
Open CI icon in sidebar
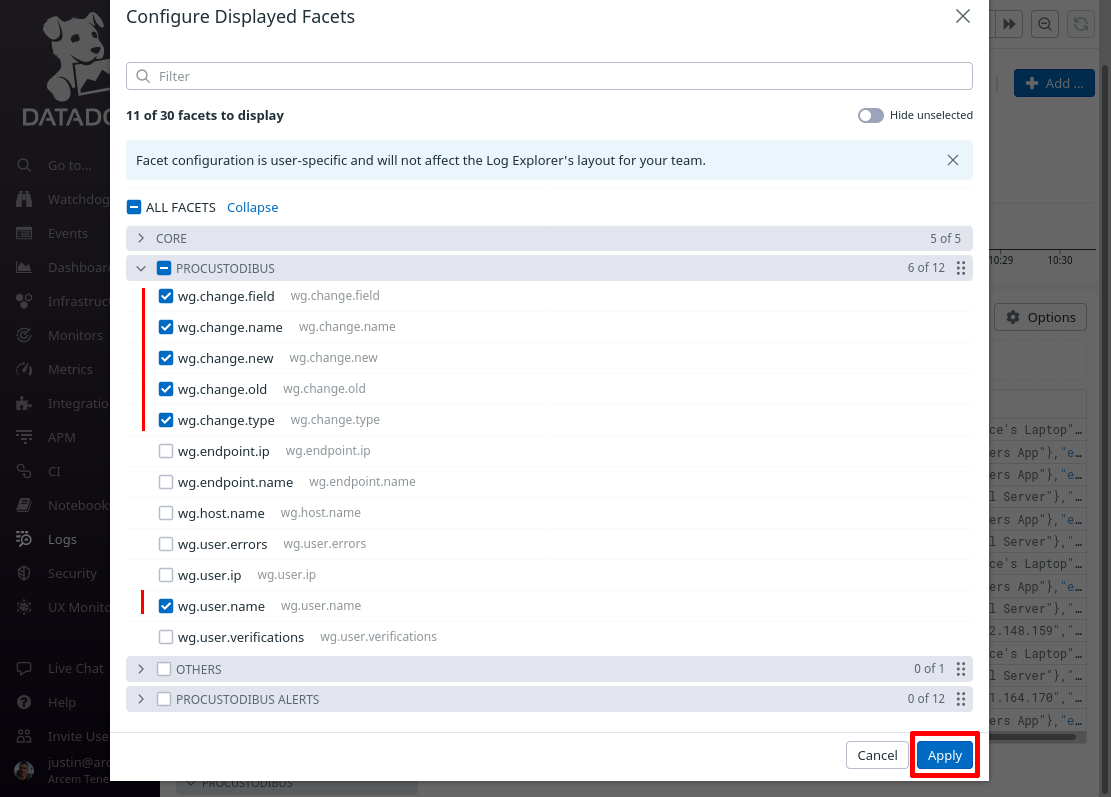[24, 471]
